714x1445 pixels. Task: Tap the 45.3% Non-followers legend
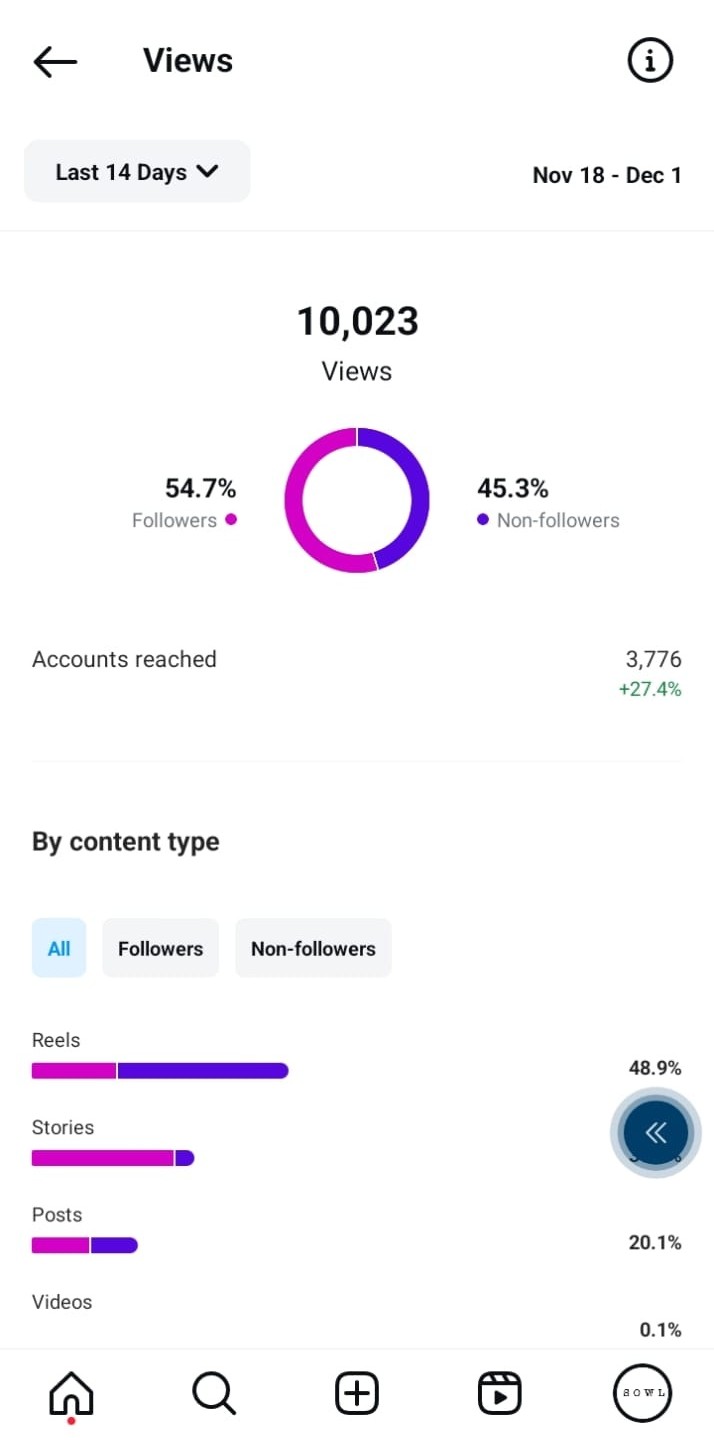(546, 503)
